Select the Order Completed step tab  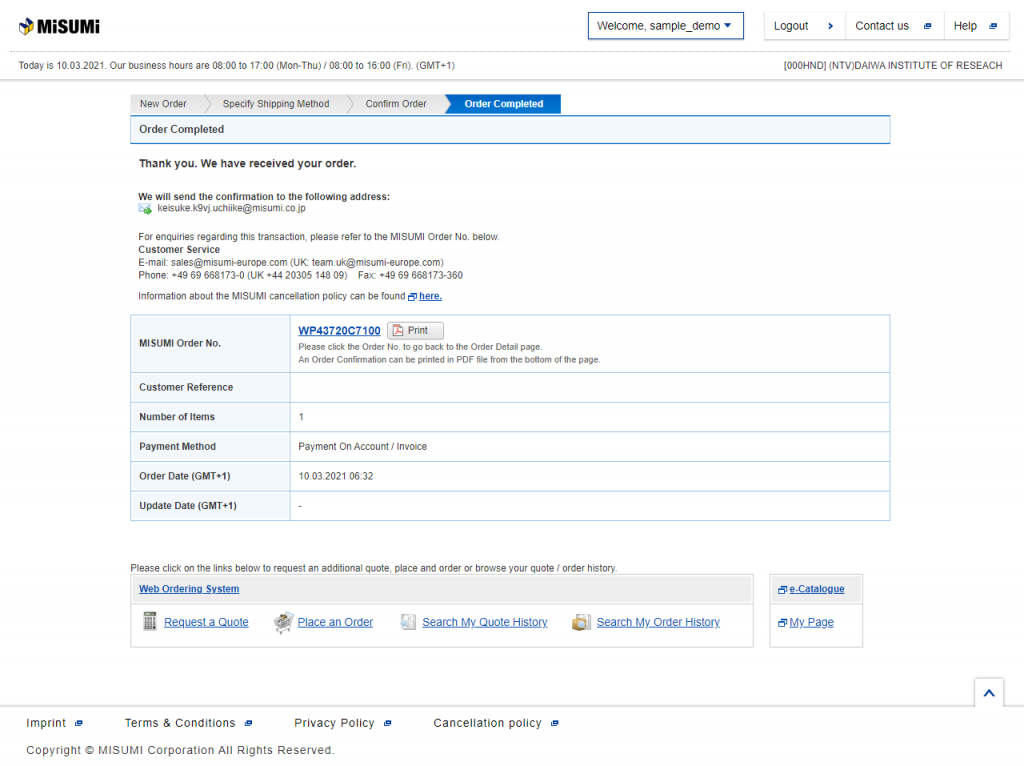click(504, 104)
